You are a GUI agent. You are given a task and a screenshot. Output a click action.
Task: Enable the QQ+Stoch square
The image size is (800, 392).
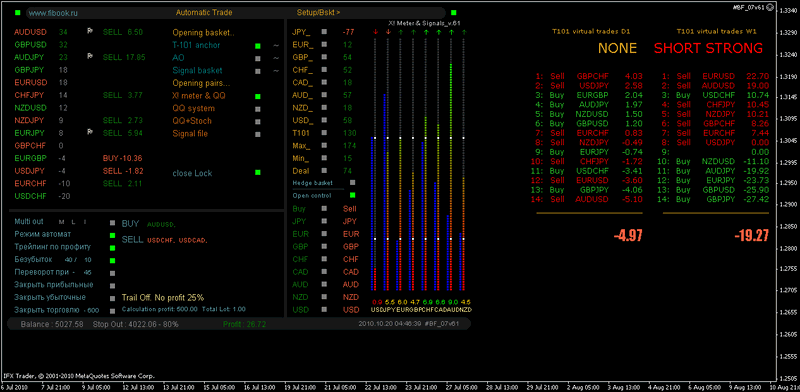[x=258, y=121]
